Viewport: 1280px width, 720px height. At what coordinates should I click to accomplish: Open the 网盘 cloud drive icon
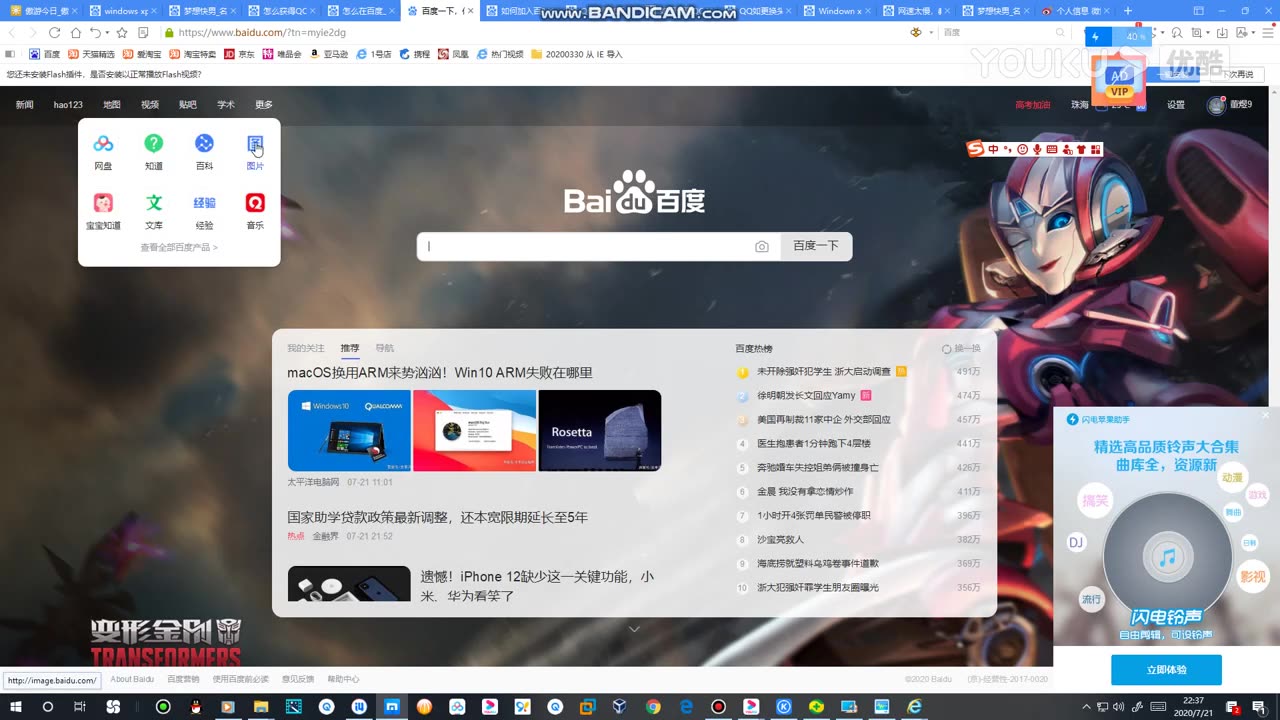103,144
